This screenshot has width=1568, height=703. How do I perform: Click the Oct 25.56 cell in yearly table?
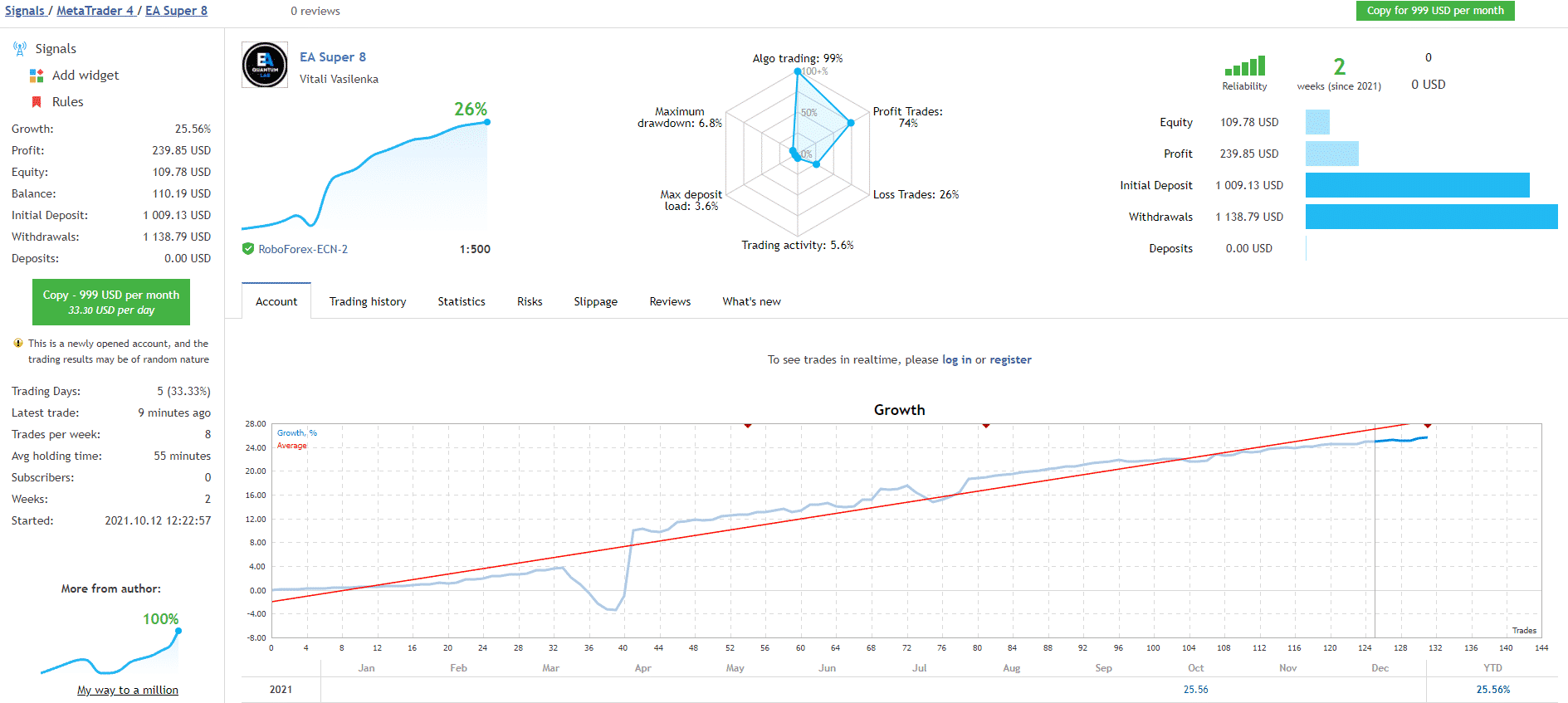tap(1196, 689)
